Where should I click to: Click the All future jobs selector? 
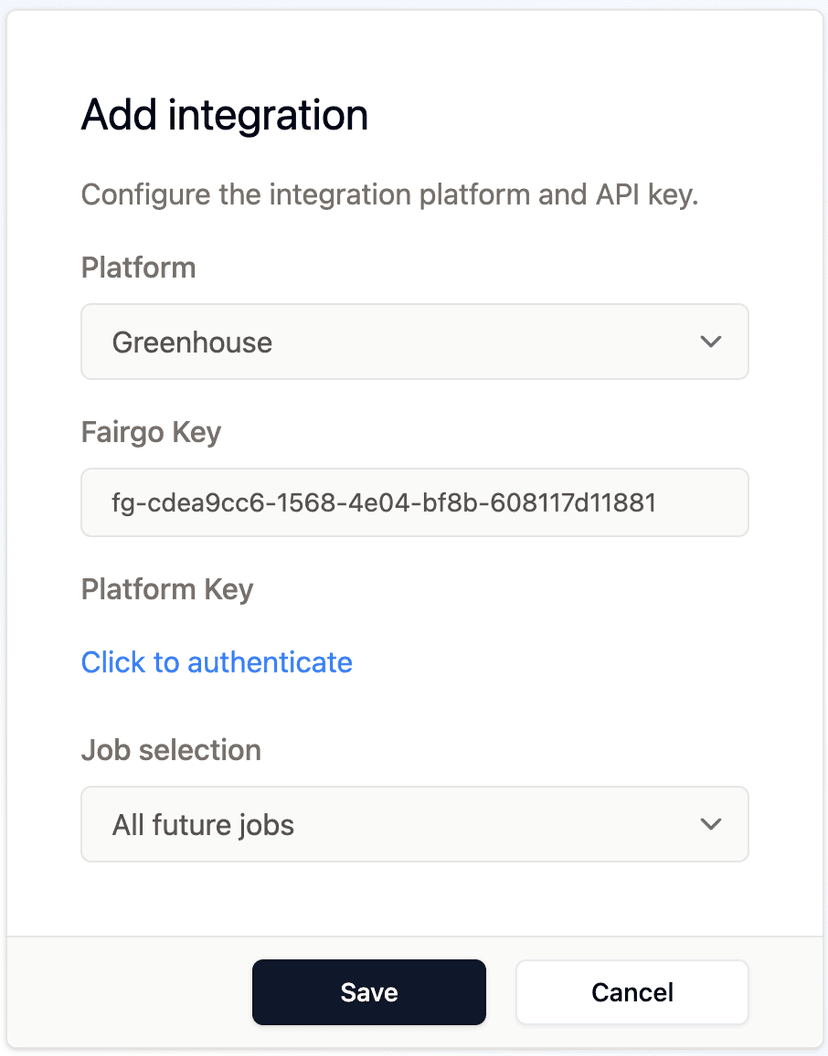tap(414, 824)
